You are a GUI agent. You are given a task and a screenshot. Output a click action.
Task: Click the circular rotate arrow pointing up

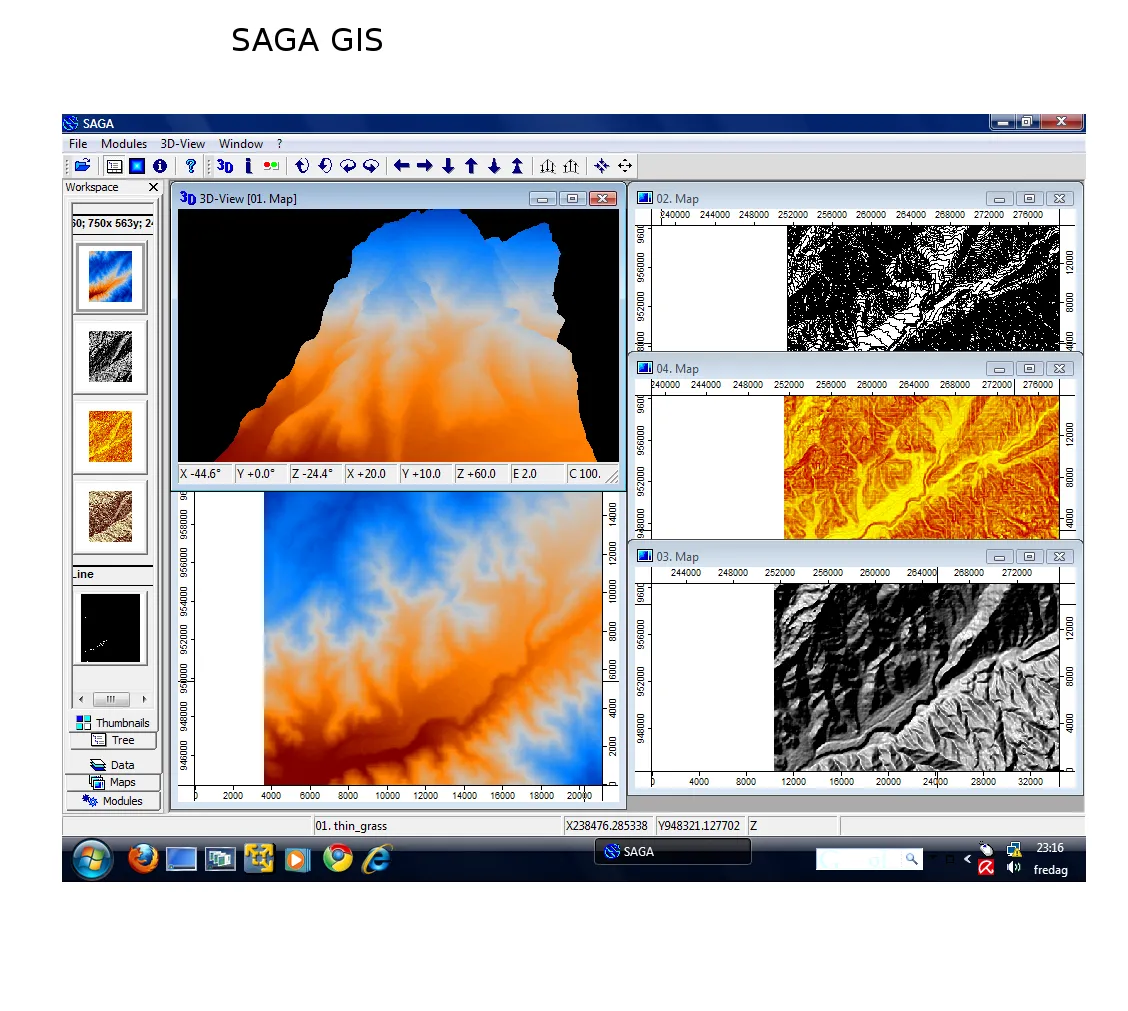pos(302,166)
